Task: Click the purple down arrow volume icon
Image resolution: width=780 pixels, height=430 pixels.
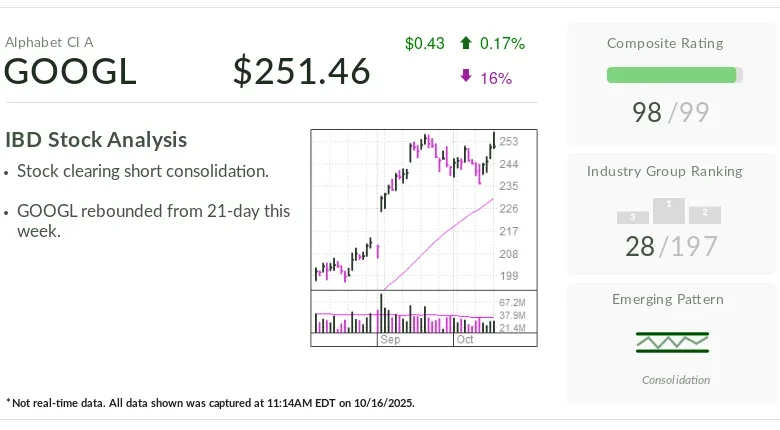Action: tap(466, 77)
